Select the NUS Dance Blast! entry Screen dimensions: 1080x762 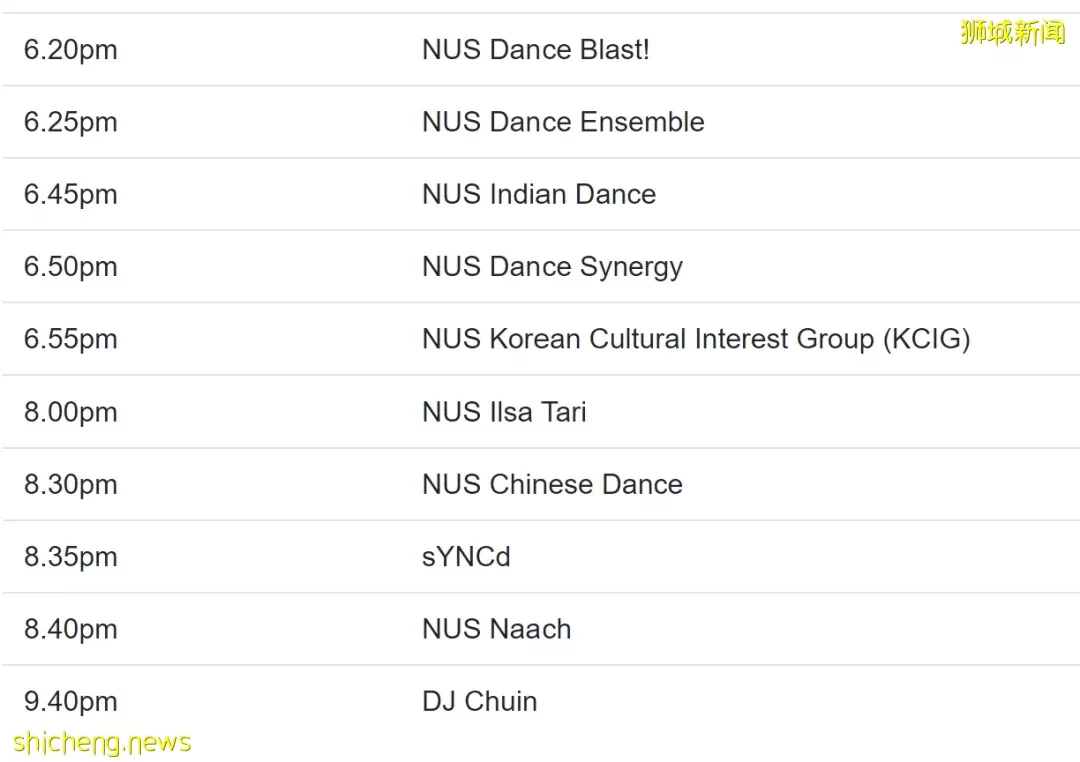tap(536, 50)
